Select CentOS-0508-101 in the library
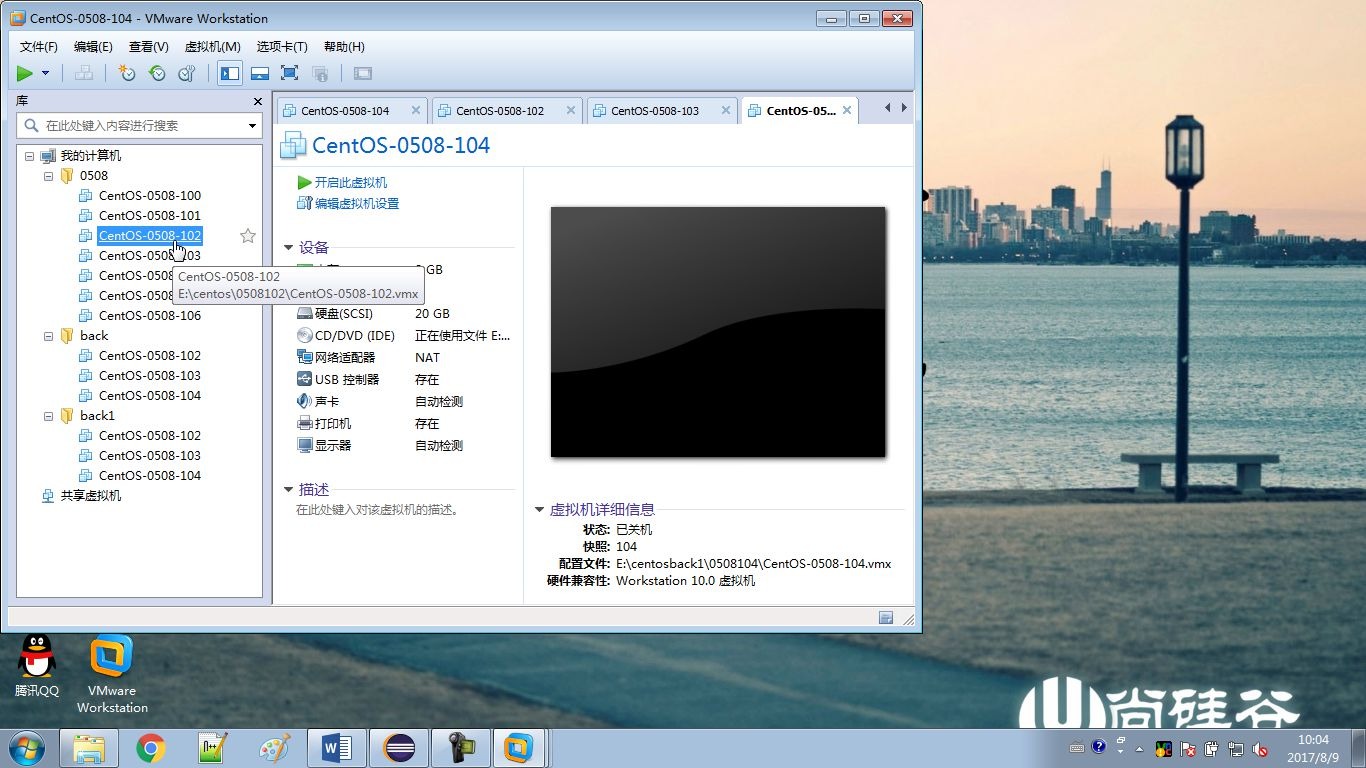The image size is (1366, 768). (149, 215)
